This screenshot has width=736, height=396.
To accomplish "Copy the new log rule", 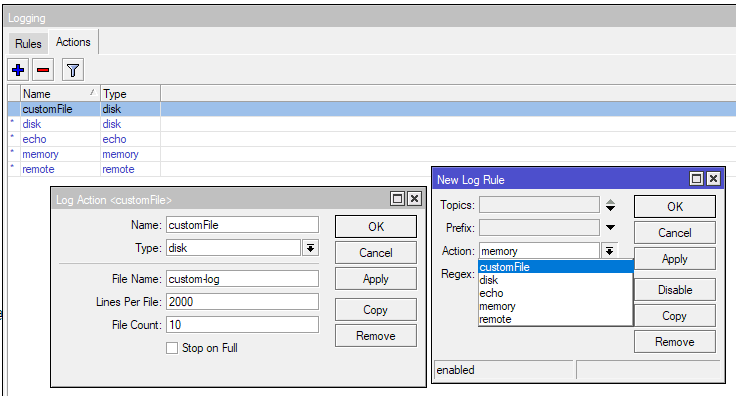I will (x=675, y=316).
